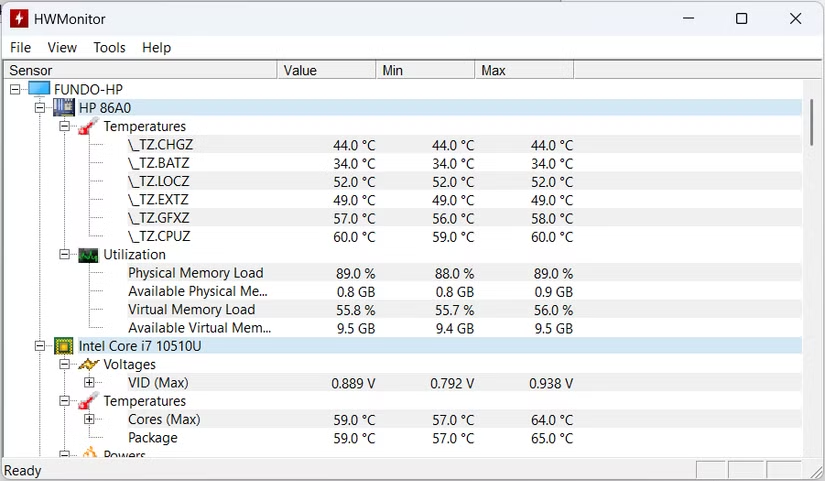Collapse the Intel Core i7 10510U node

pyautogui.click(x=40, y=346)
